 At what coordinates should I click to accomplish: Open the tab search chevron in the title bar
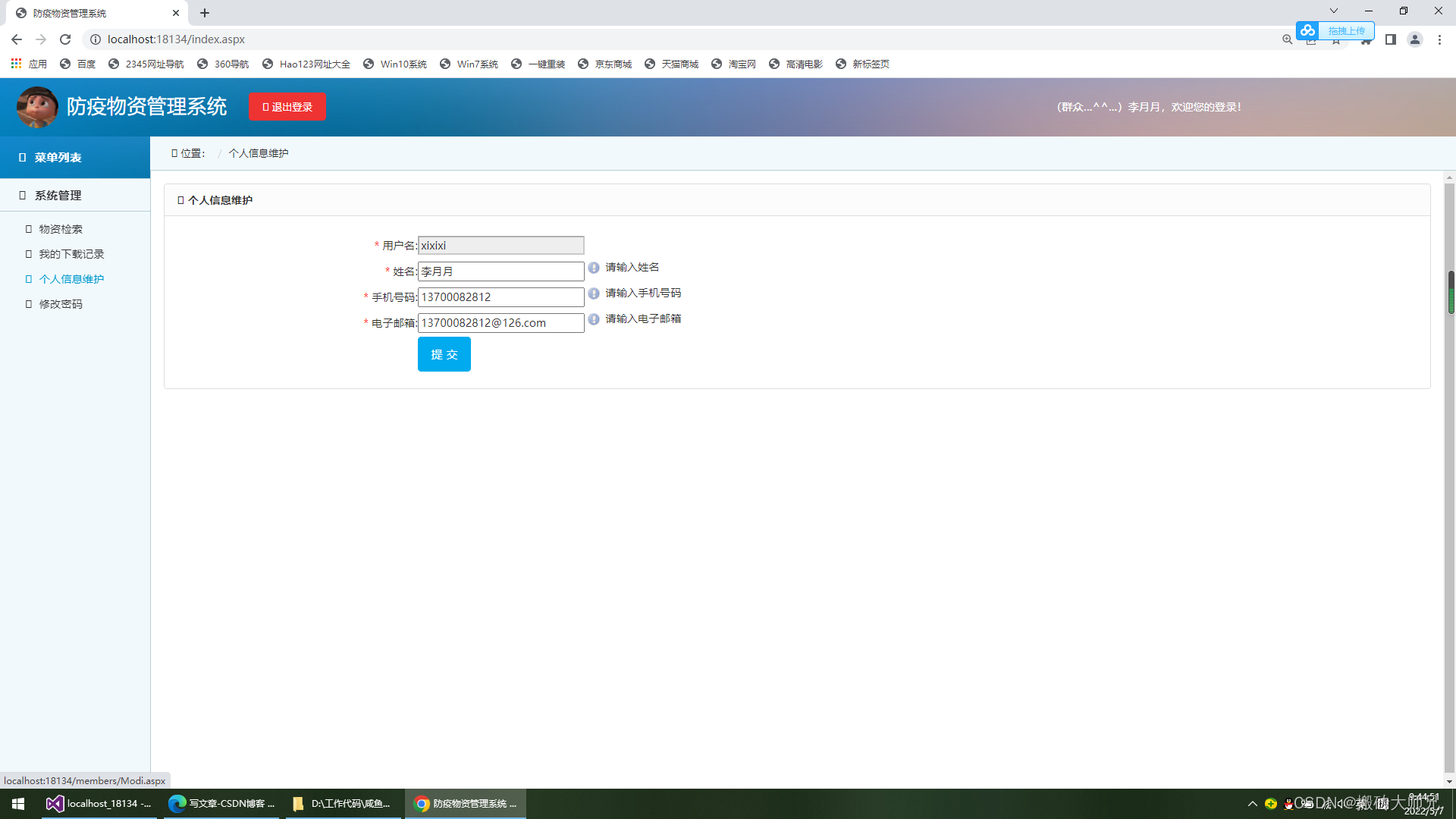tap(1333, 11)
